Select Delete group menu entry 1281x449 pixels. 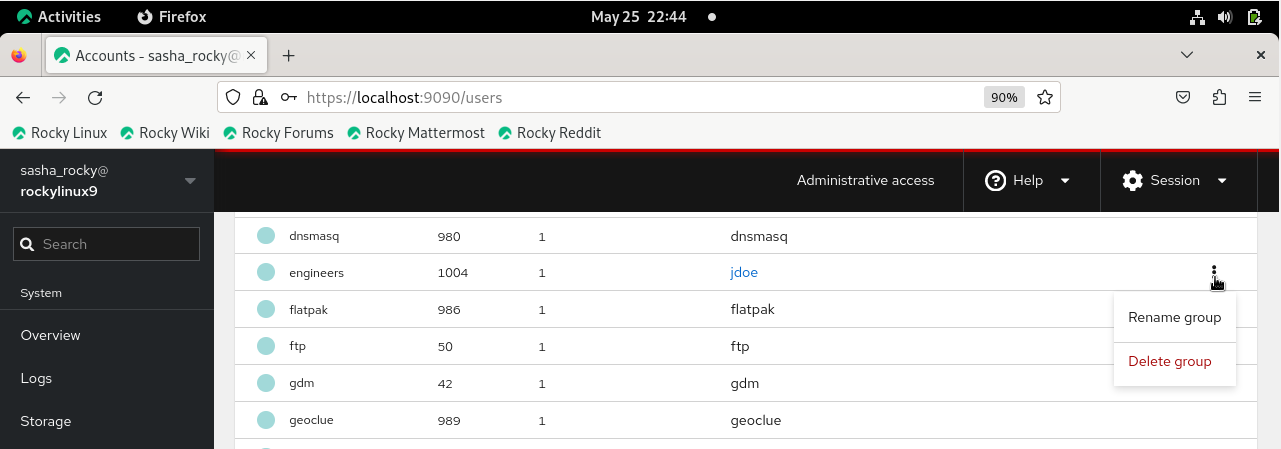[x=1169, y=361]
